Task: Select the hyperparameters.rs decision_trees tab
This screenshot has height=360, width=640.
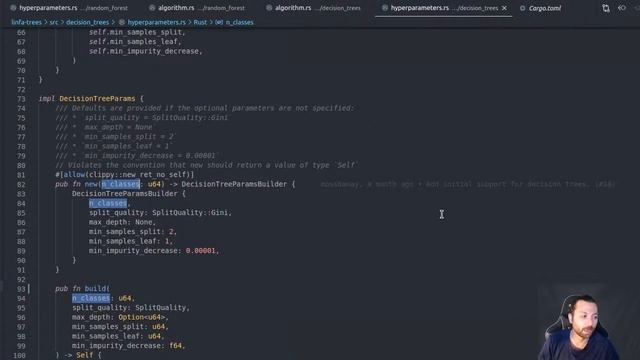Action: [x=444, y=8]
